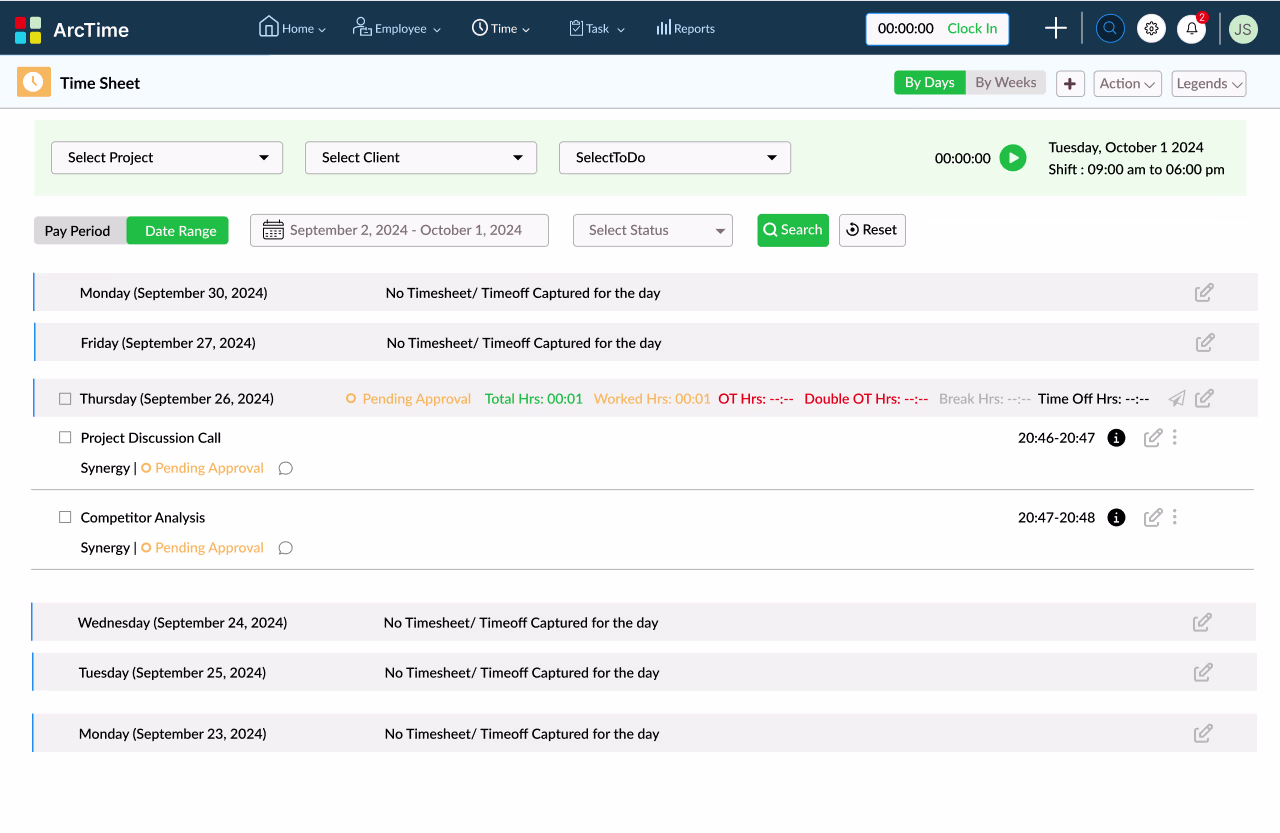The width and height of the screenshot is (1280, 833).
Task: Open the Select Status dropdown
Action: 653,230
